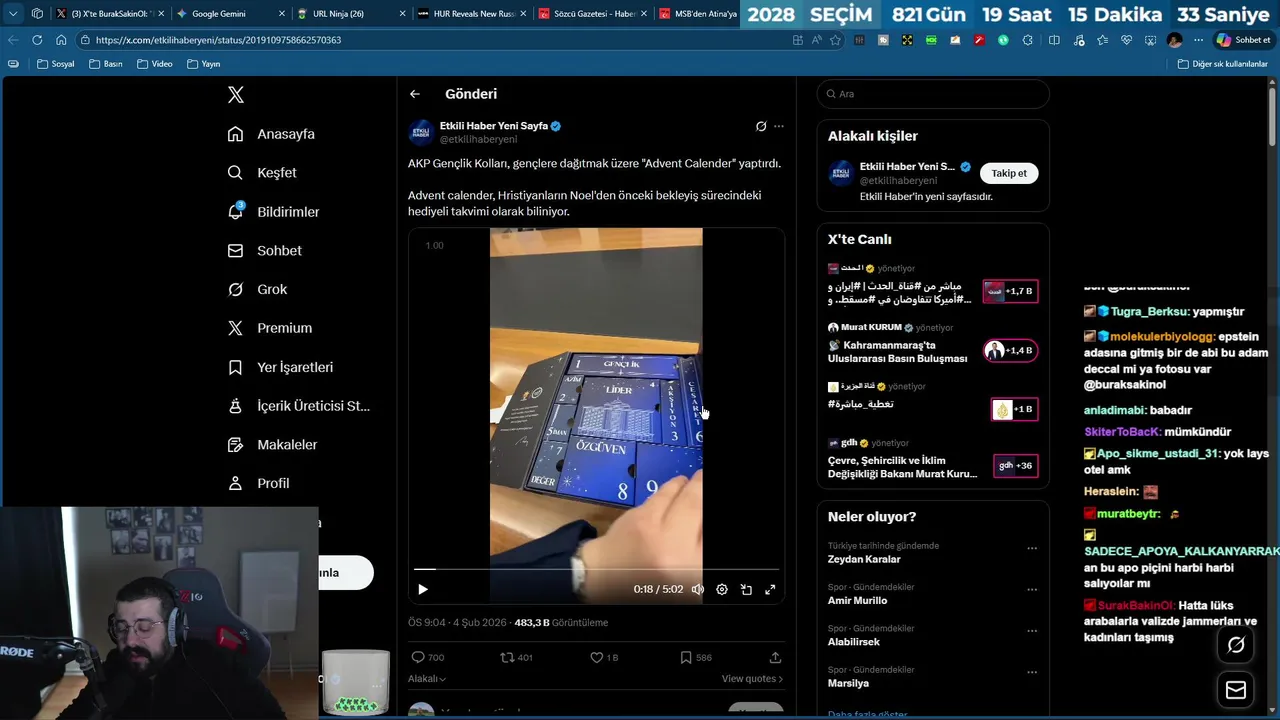1280x720 pixels.
Task: Open Keşfet in the sidebar
Action: 262,173
